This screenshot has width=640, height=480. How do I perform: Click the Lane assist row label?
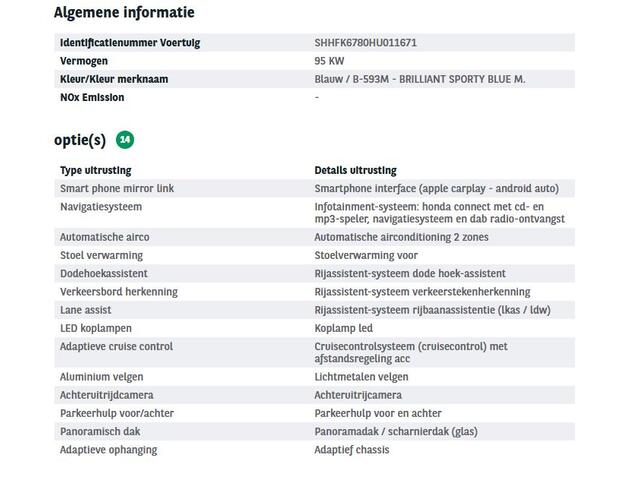[x=85, y=310]
